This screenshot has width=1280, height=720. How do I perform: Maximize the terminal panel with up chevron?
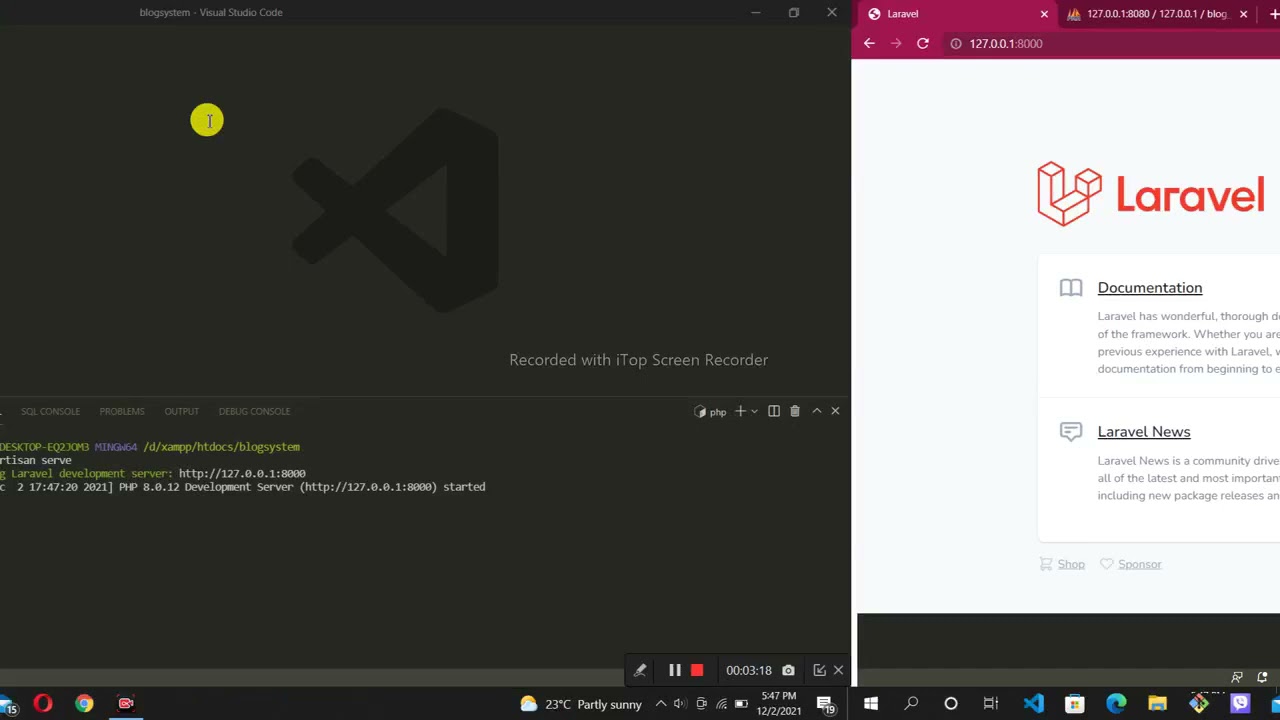pyautogui.click(x=816, y=411)
